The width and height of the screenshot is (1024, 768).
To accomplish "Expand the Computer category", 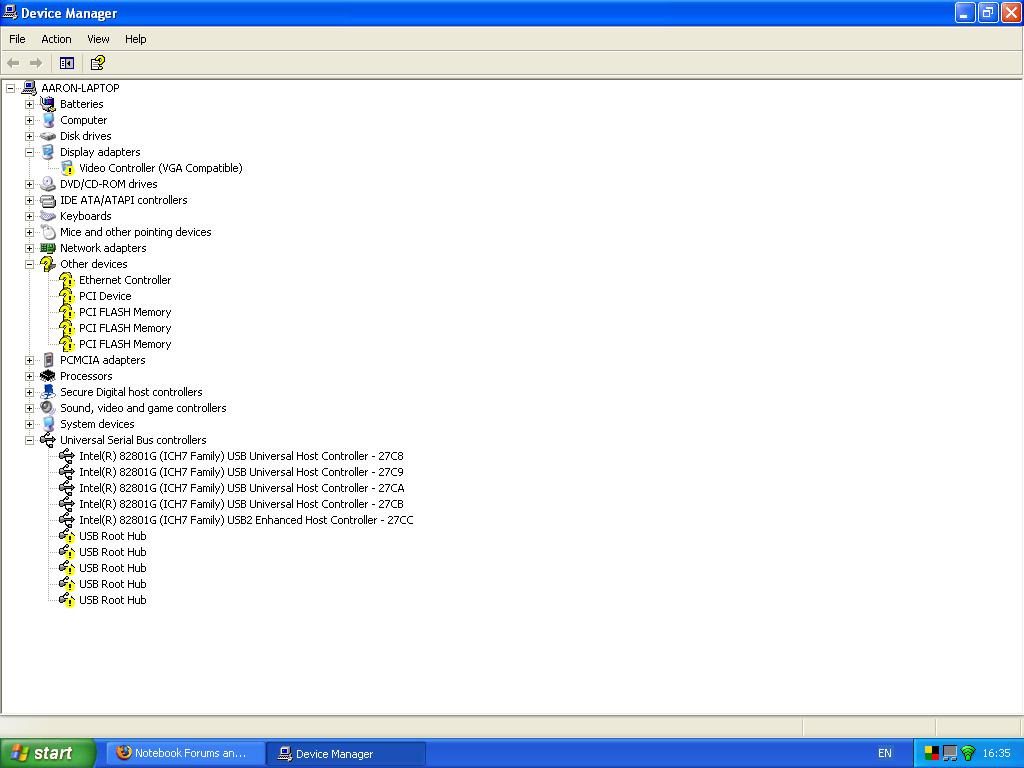I will click(x=29, y=120).
